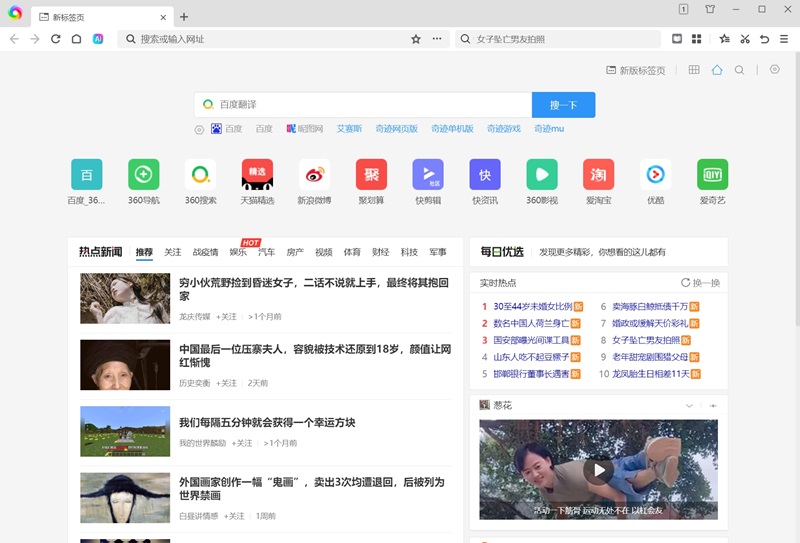Open the 360影视 shortcut tile
800x543 pixels.
[542, 182]
